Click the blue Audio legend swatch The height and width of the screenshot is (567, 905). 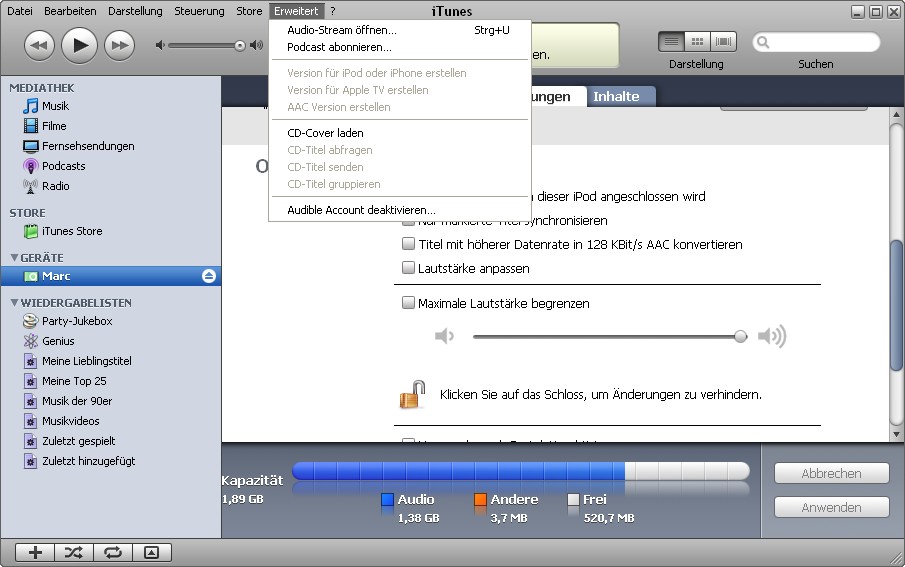pos(387,499)
